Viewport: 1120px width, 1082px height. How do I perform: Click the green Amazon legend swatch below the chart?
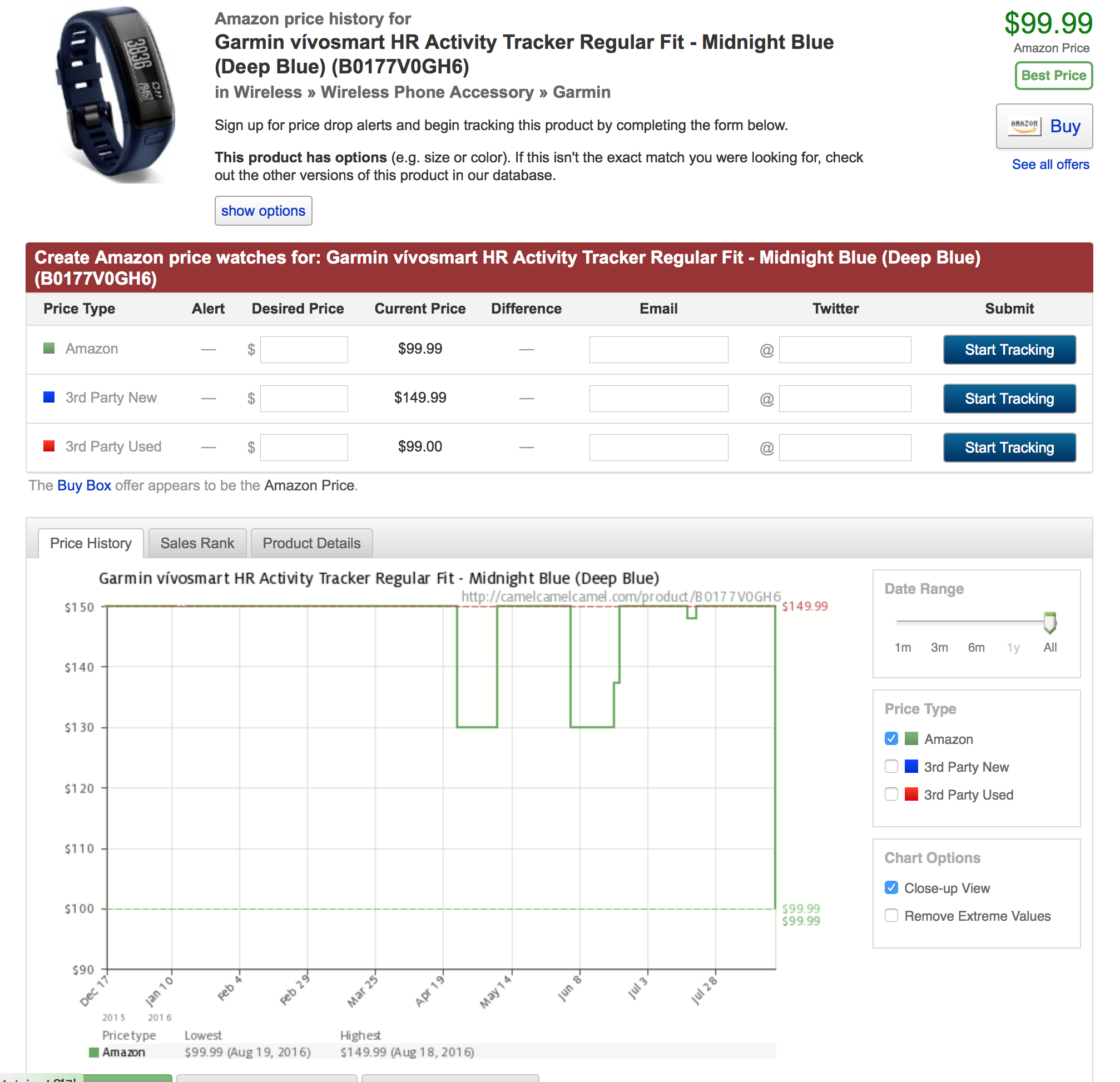click(x=95, y=1053)
